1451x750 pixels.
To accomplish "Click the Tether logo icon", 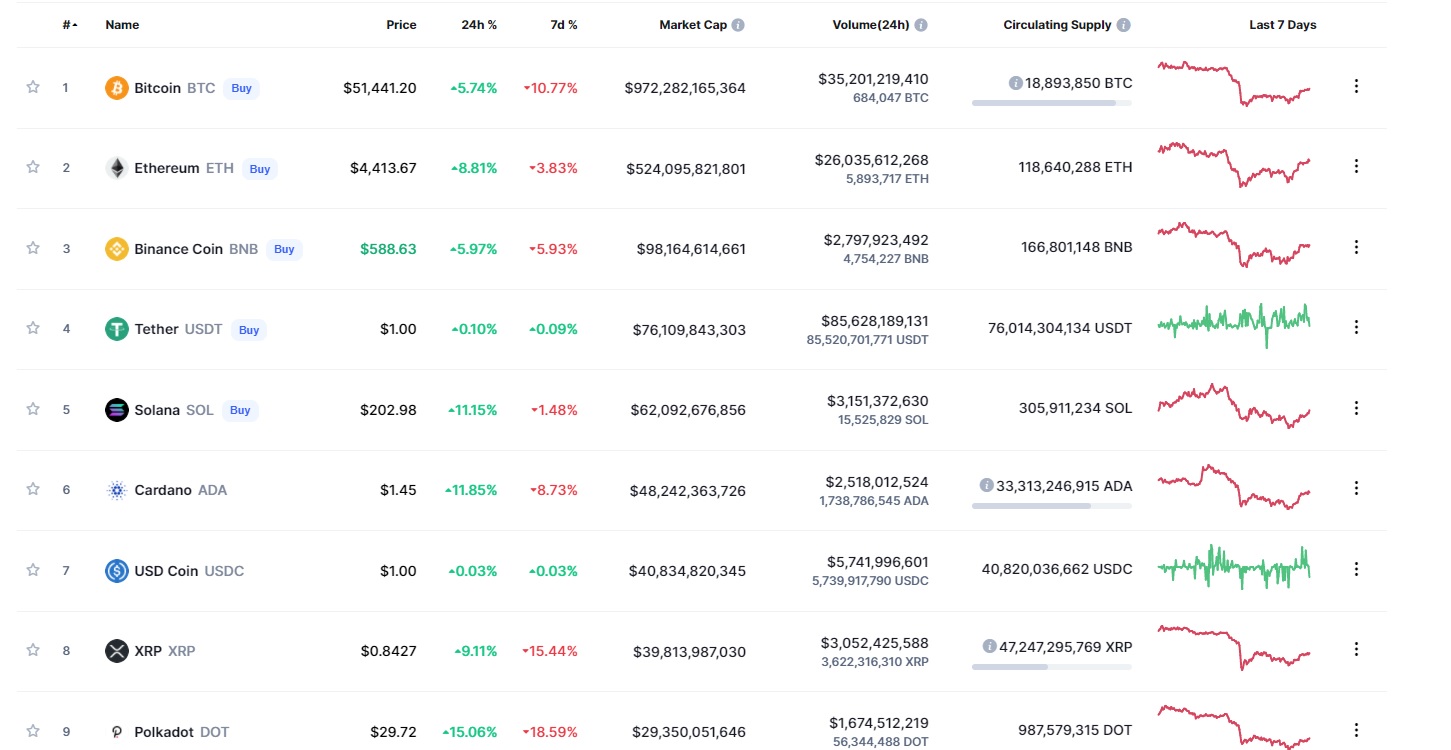I will point(117,329).
